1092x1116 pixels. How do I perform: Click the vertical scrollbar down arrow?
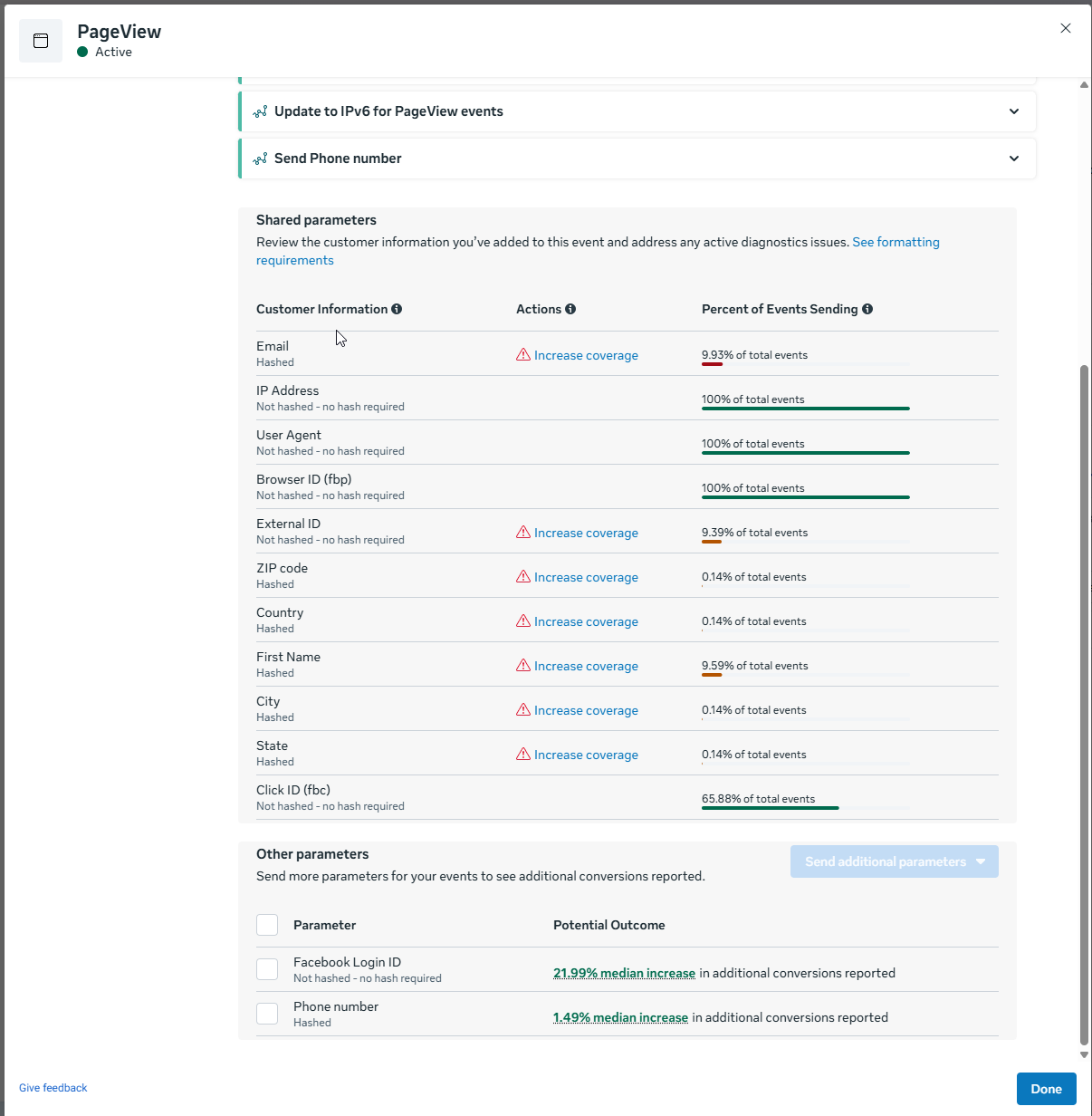tap(1084, 1055)
